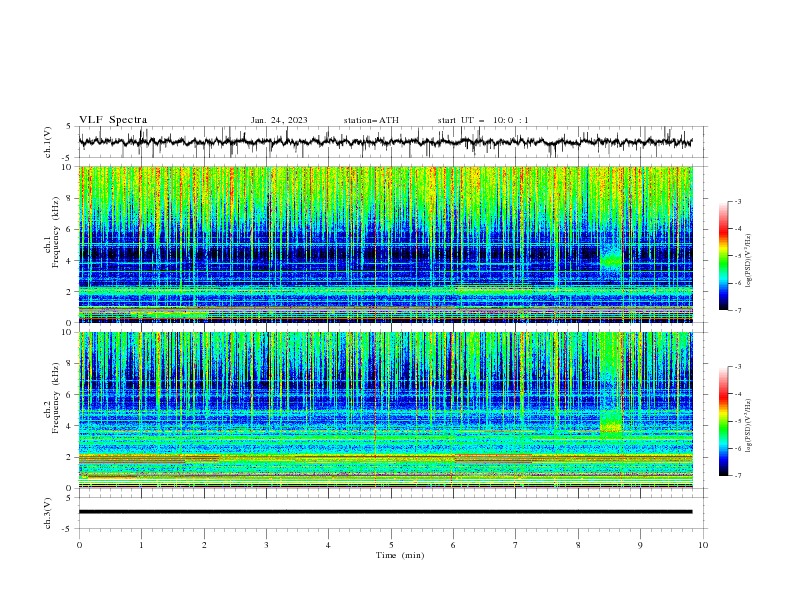Click the "VLF Spectra" plot title
This screenshot has width=792, height=612.
(x=113, y=120)
